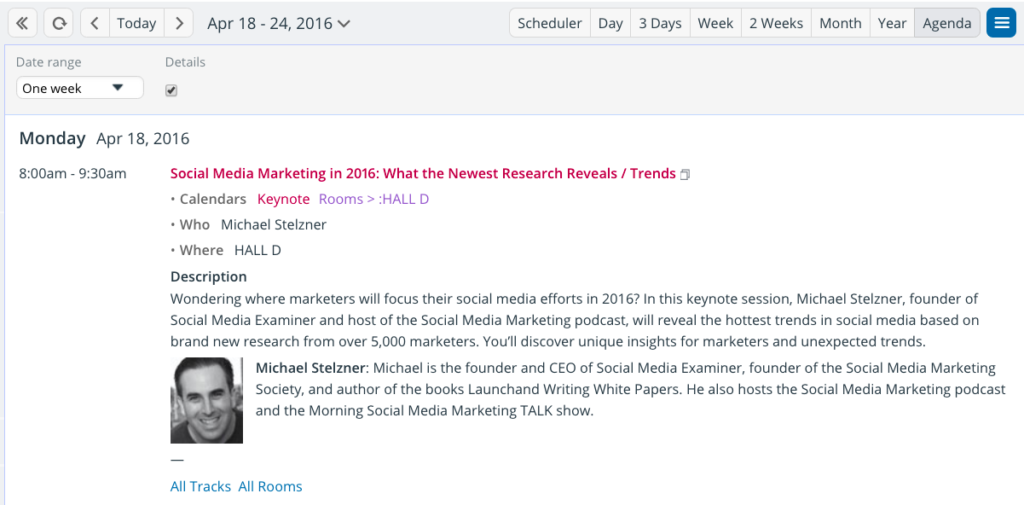
Task: Click the Keynote calendar label
Action: coord(283,199)
